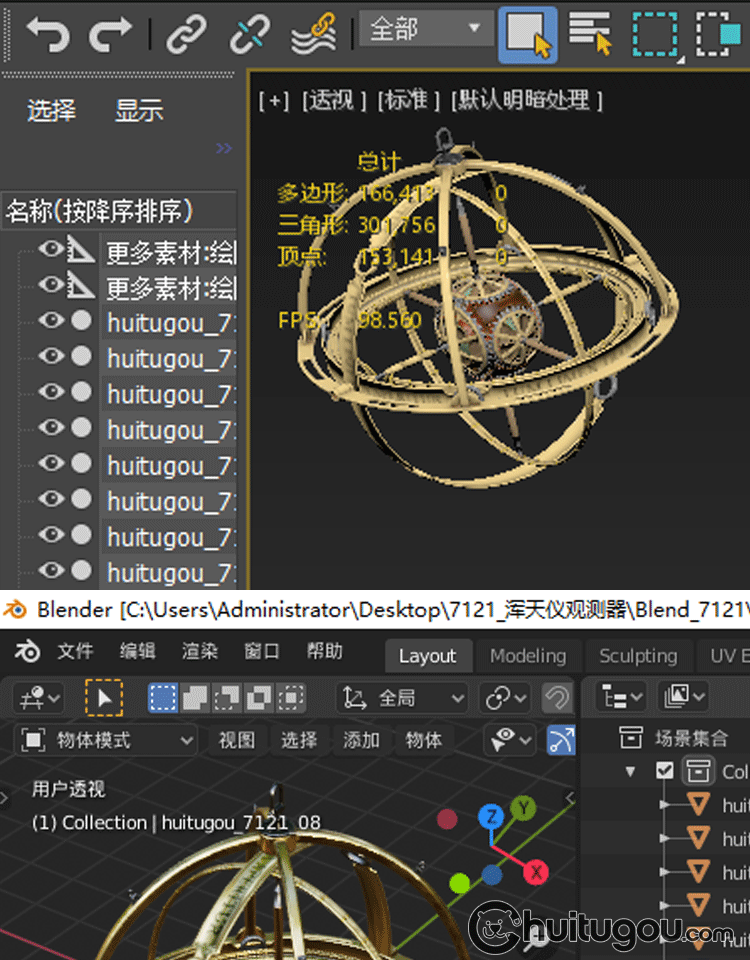Activate the Select and Link chain icon
This screenshot has width=750, height=960.
[185, 34]
